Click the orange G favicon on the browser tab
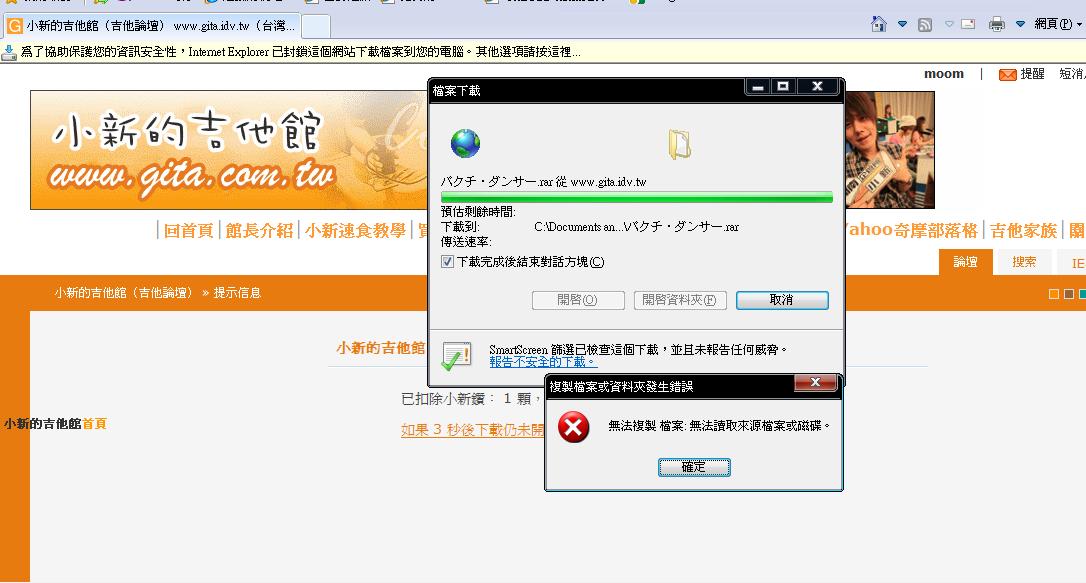 [14, 26]
